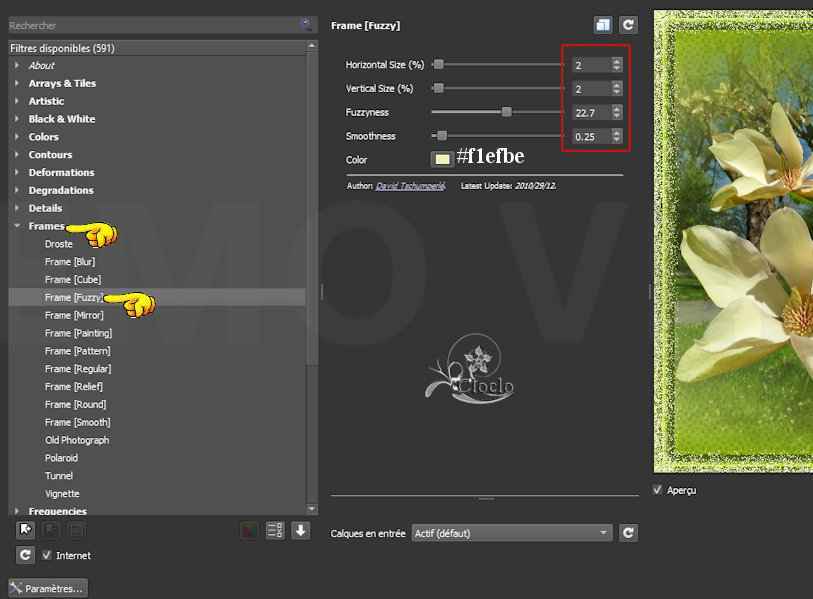The image size is (813, 599).
Task: Click the download arrow icon
Action: click(x=300, y=531)
